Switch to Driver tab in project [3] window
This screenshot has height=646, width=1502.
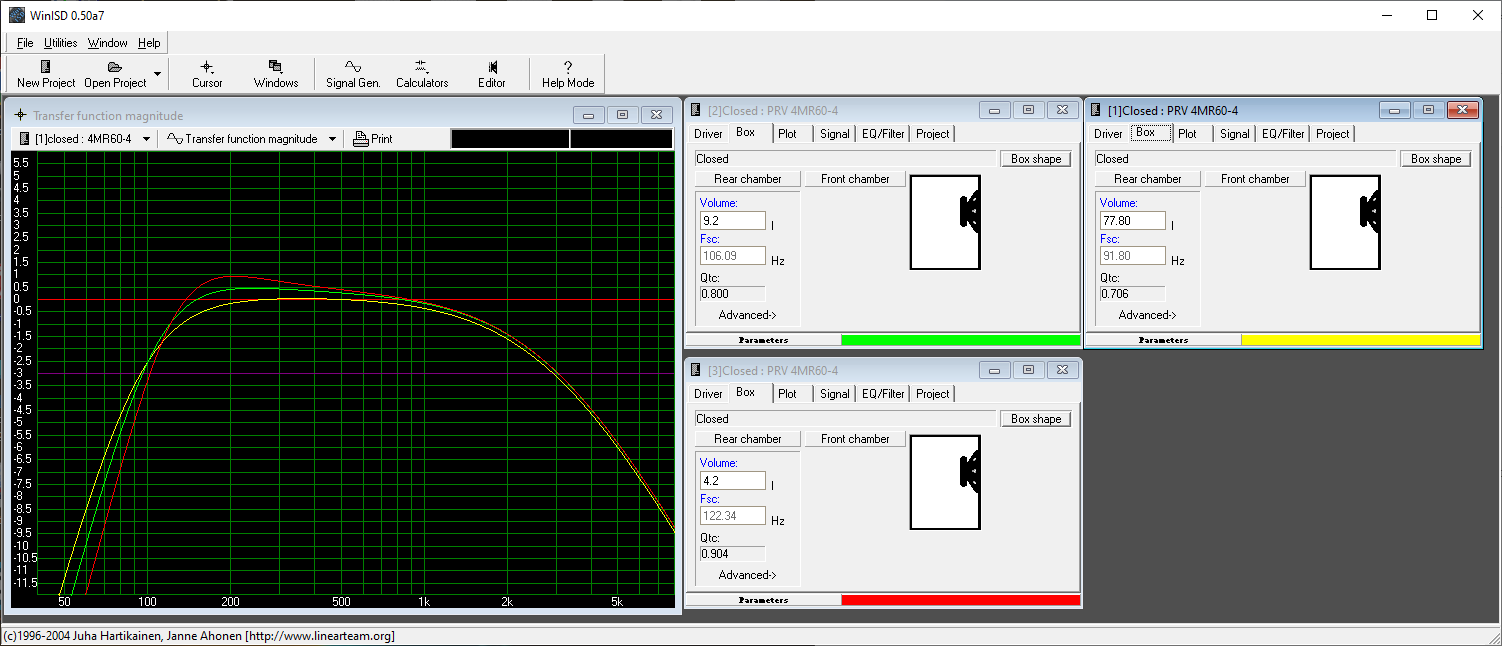click(708, 394)
